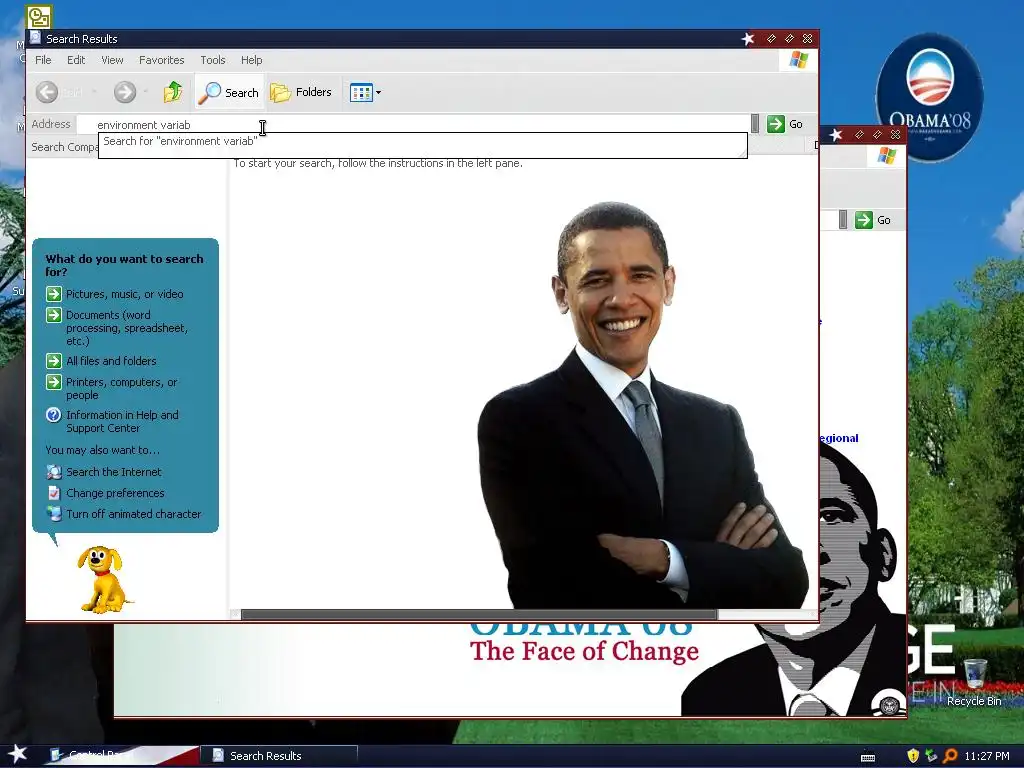Click the Address bar text field

413,124
